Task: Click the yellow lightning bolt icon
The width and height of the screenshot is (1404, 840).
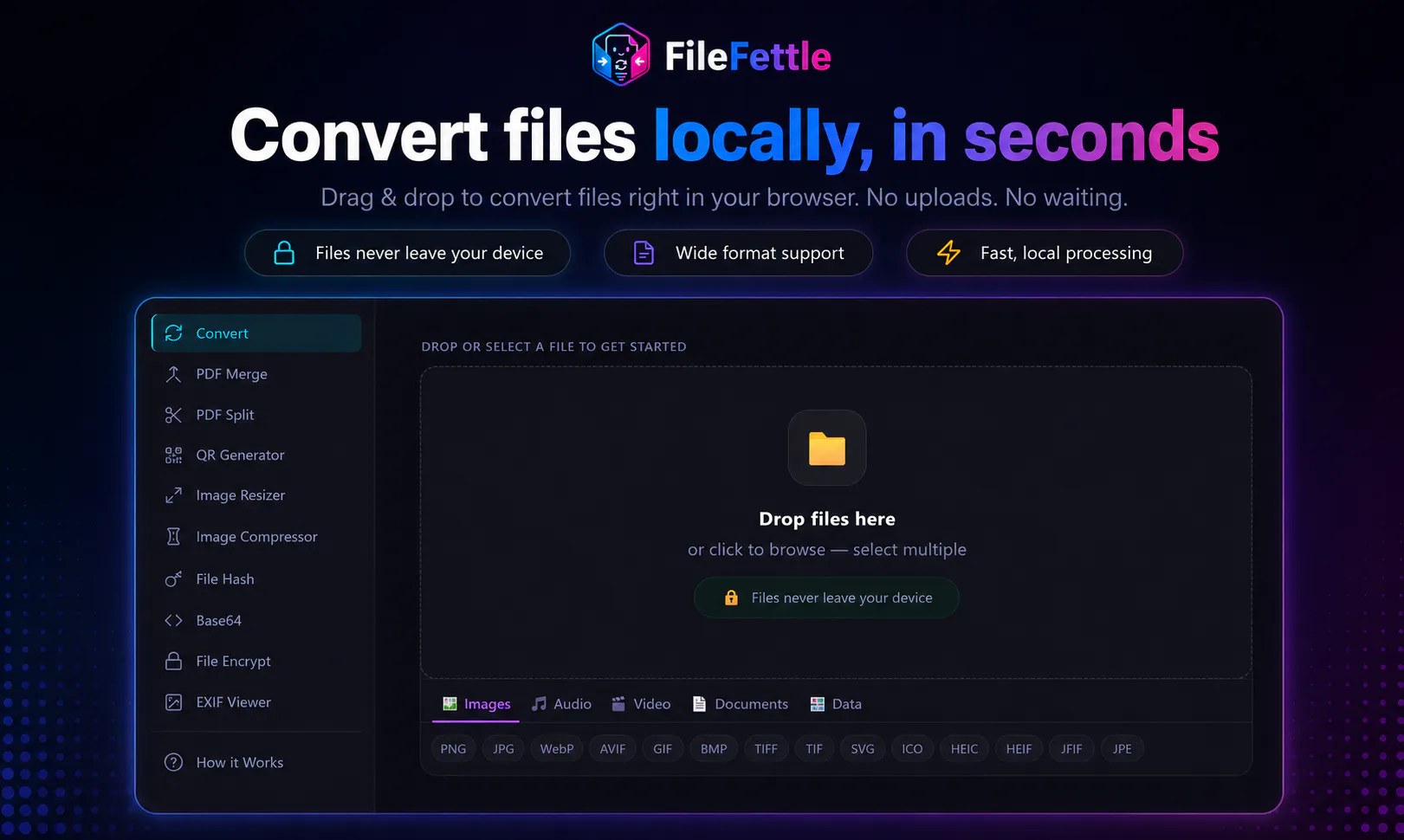Action: tap(948, 253)
